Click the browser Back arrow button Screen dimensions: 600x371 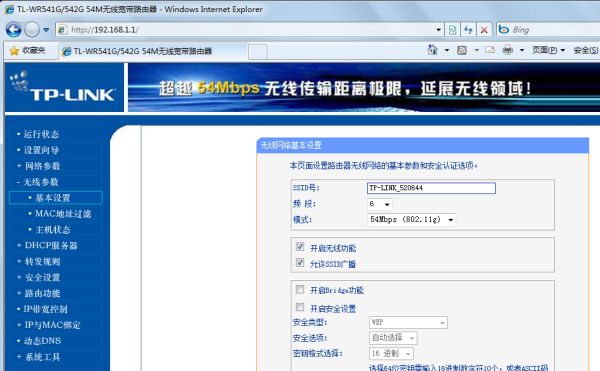[13, 29]
